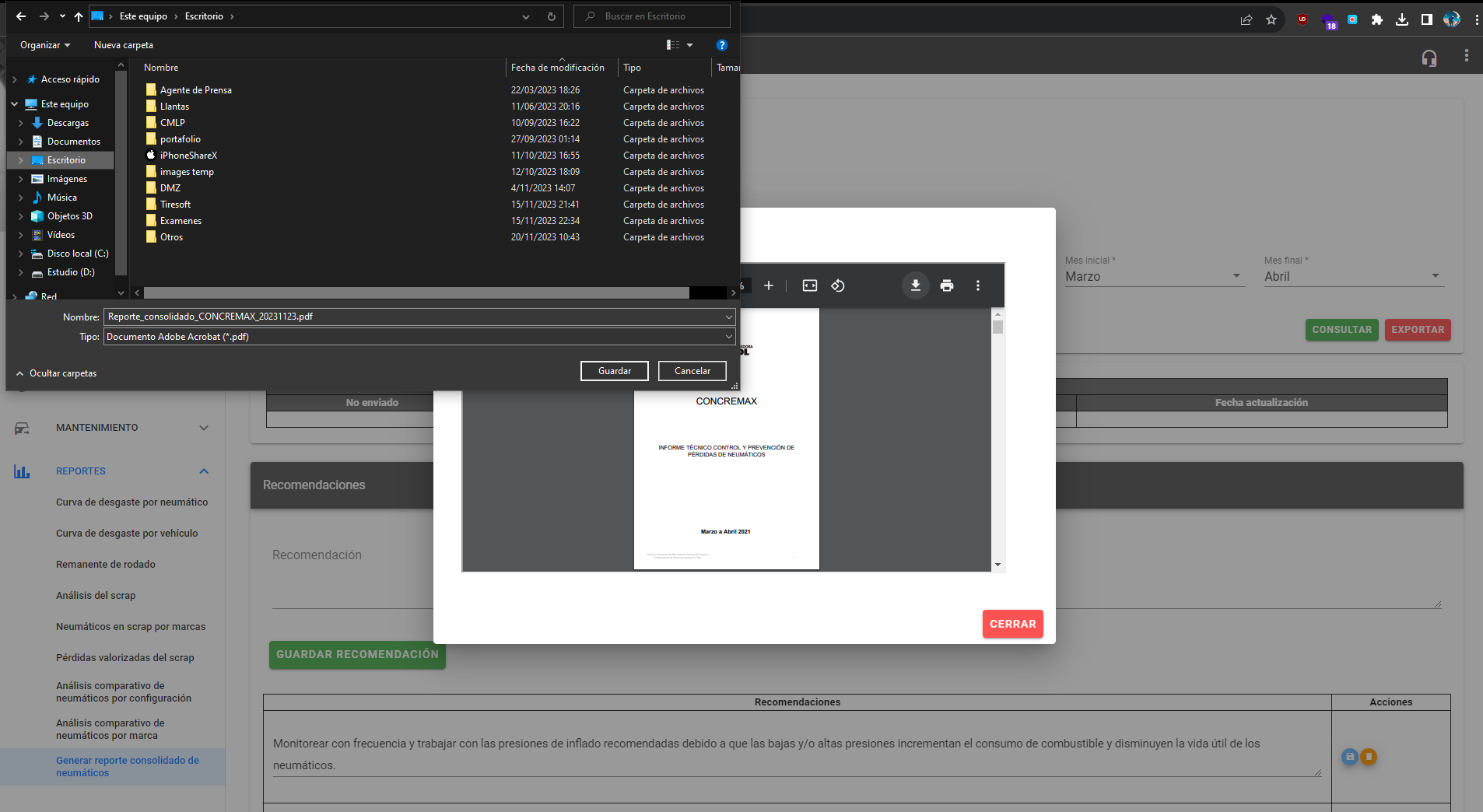Click the red CERRAR button
Image resolution: width=1483 pixels, height=812 pixels.
tap(1012, 624)
